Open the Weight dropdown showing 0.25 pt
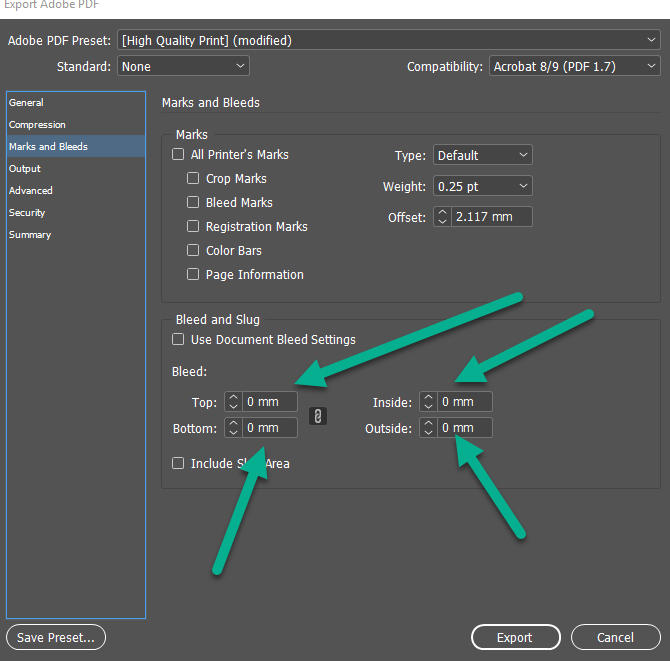 point(483,186)
